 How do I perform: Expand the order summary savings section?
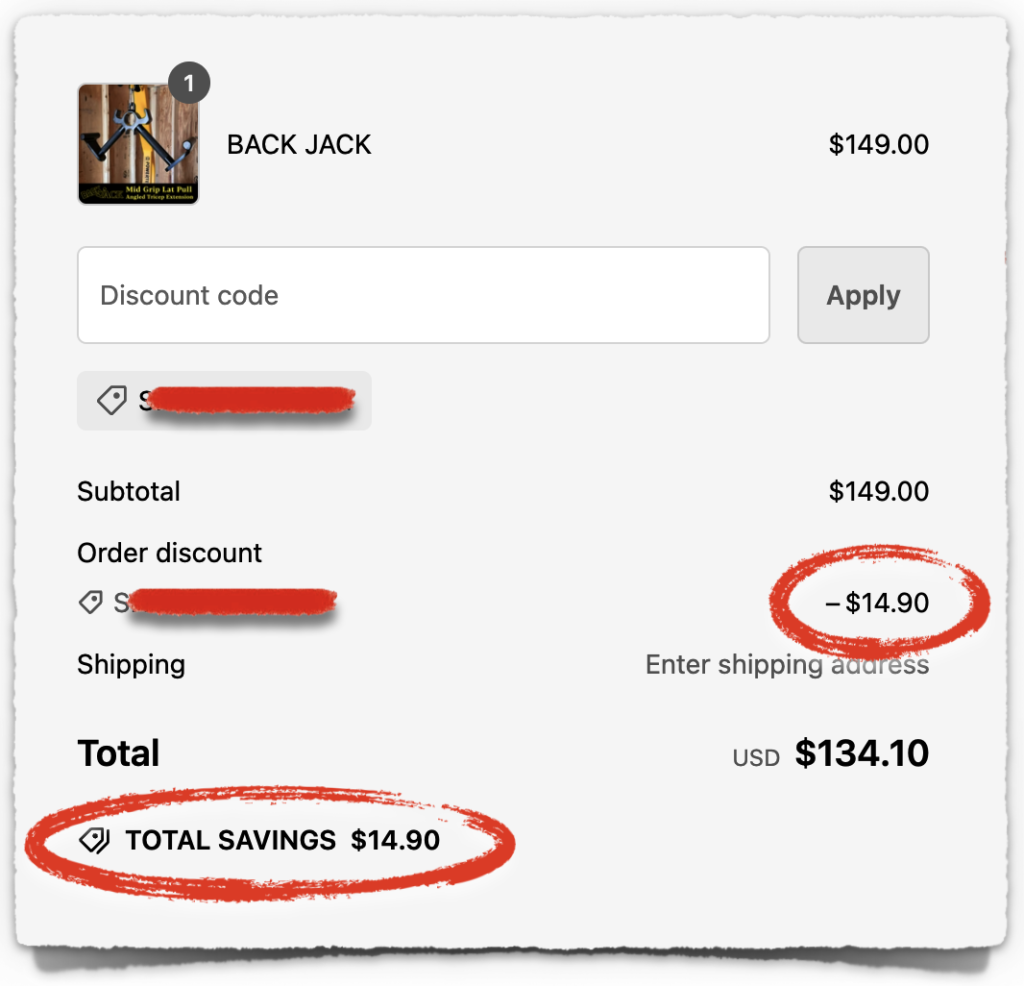click(281, 840)
